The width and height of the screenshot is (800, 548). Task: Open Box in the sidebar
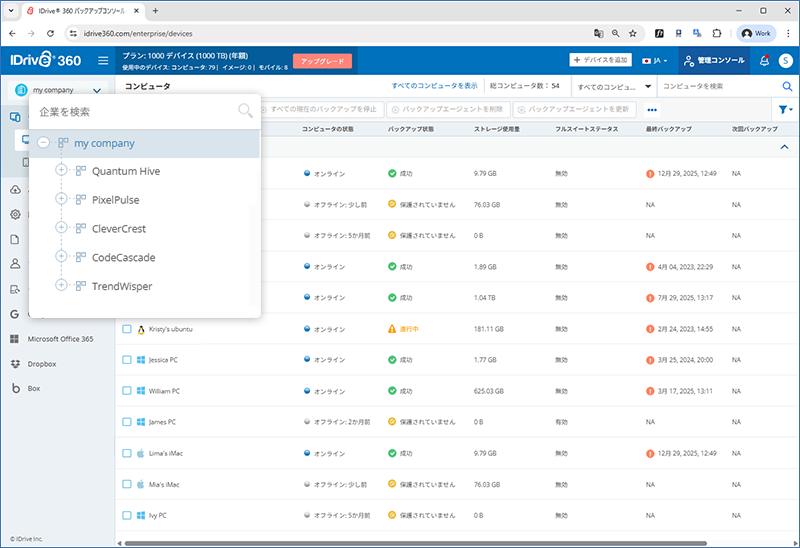(34, 388)
